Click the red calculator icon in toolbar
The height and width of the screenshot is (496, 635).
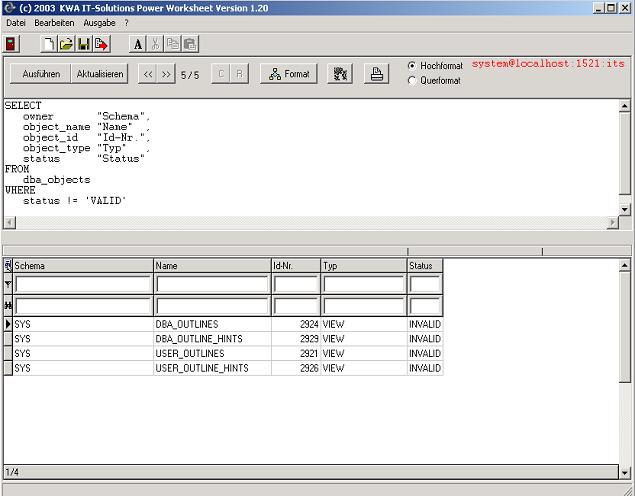tap(11, 44)
